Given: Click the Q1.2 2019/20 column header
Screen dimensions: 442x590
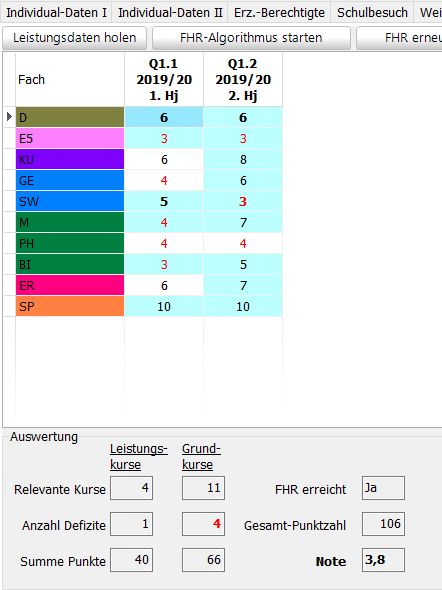Looking at the screenshot, I should [243, 80].
